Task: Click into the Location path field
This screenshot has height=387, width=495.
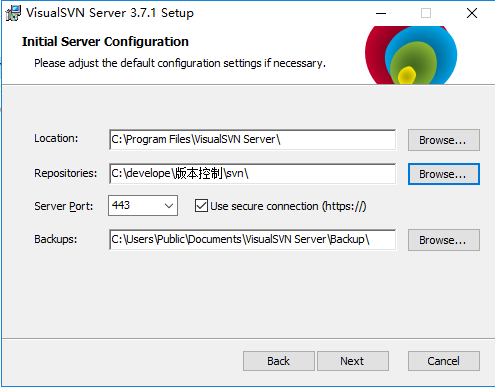Action: point(253,140)
